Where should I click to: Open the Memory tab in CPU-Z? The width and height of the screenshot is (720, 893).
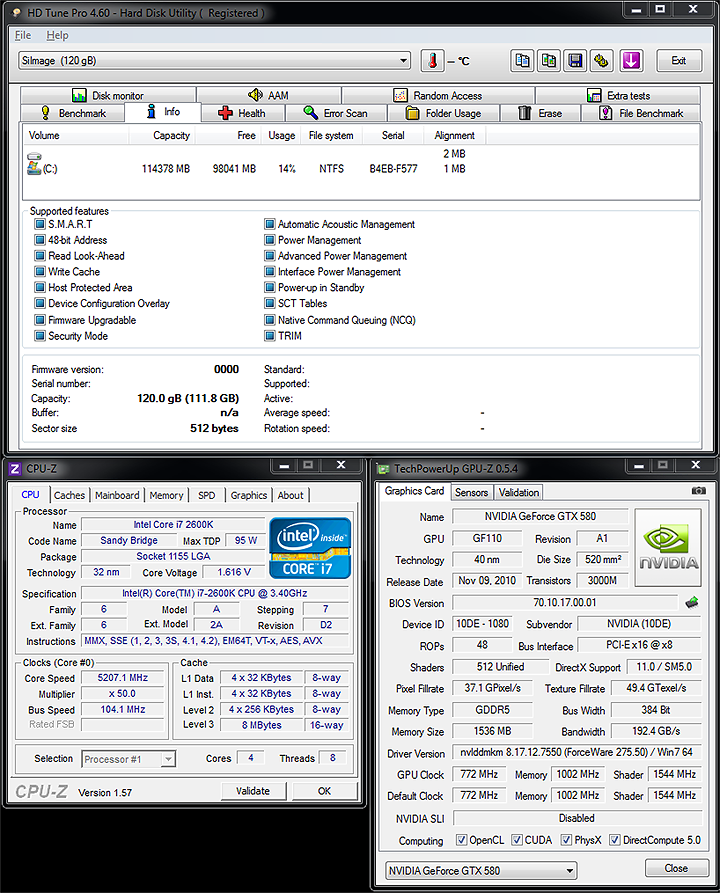pyautogui.click(x=166, y=495)
